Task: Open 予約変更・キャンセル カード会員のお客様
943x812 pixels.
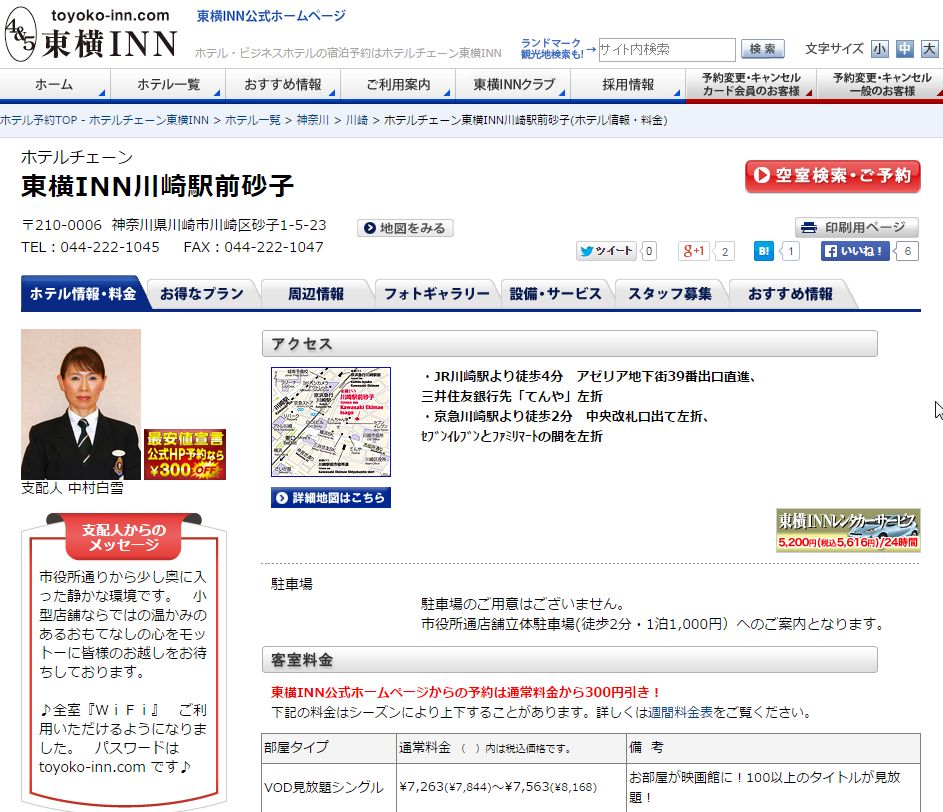Action: 751,84
